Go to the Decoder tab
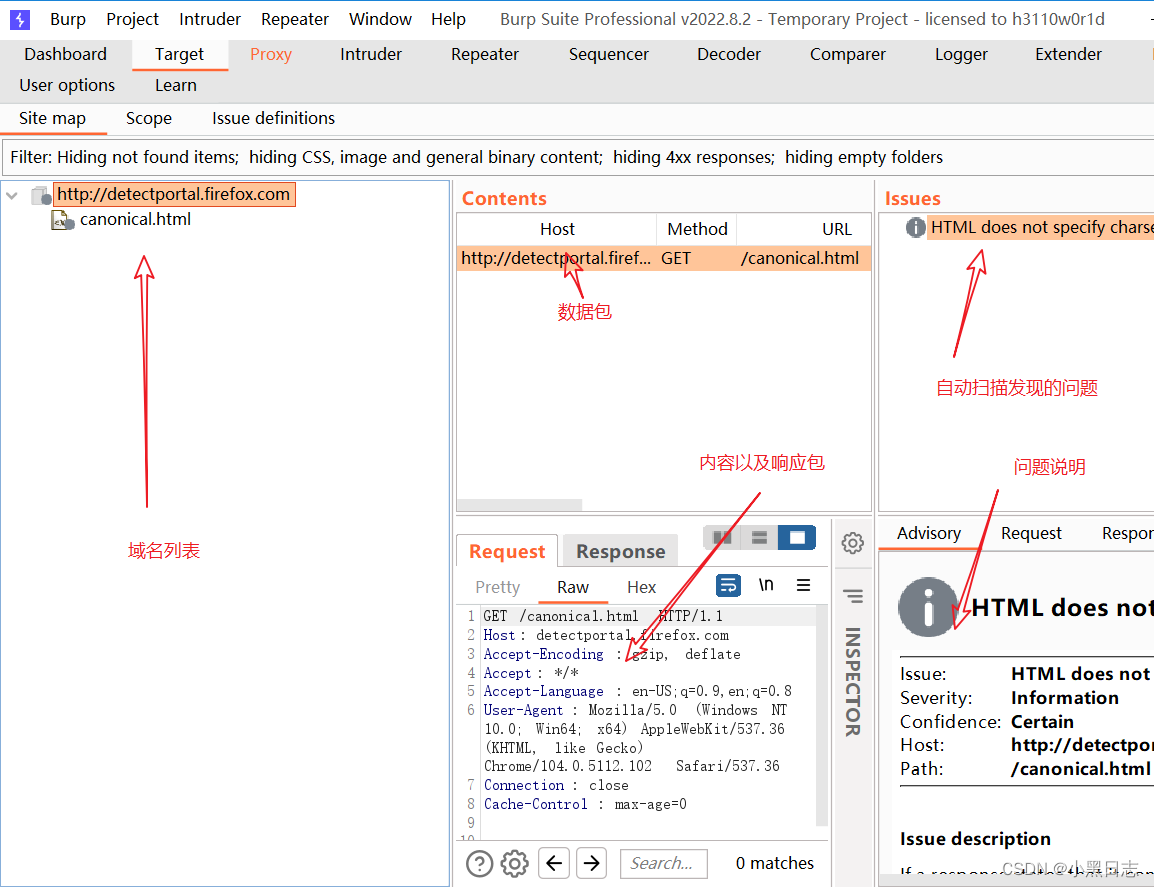This screenshot has height=887, width=1154. pos(729,54)
